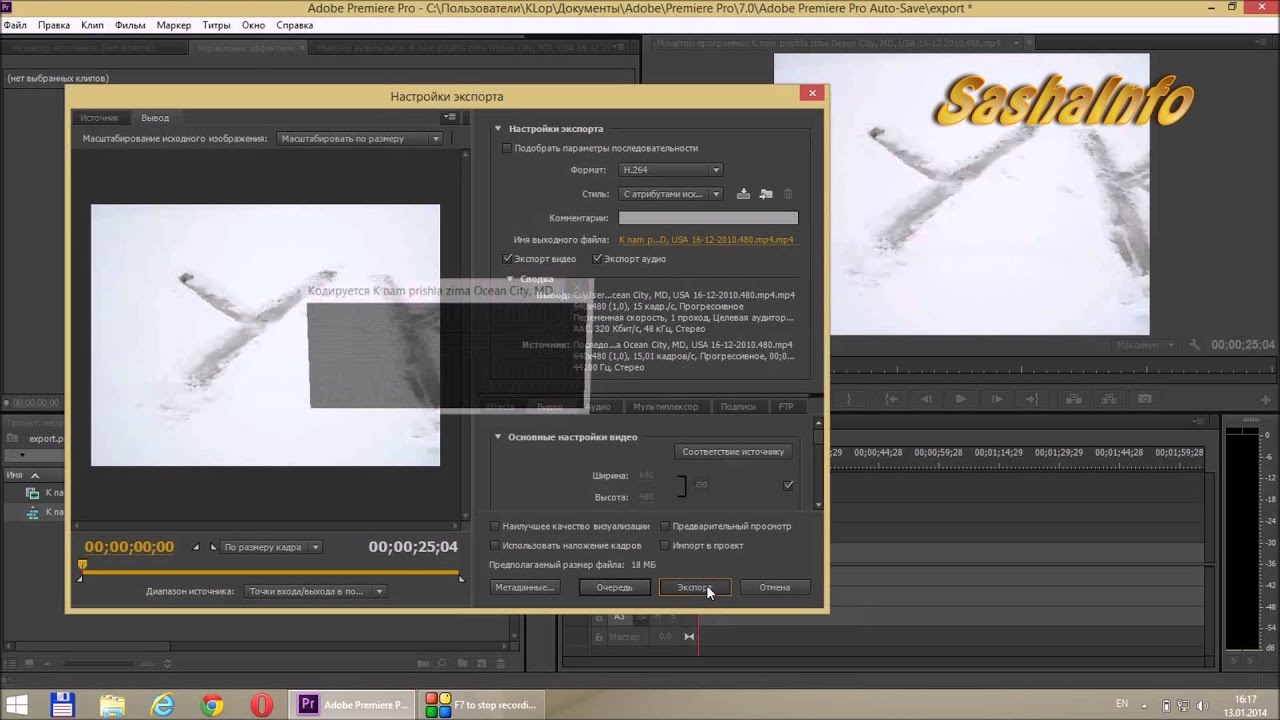1280x720 pixels.
Task: Open the Стиль preset dropdown
Action: [670, 194]
